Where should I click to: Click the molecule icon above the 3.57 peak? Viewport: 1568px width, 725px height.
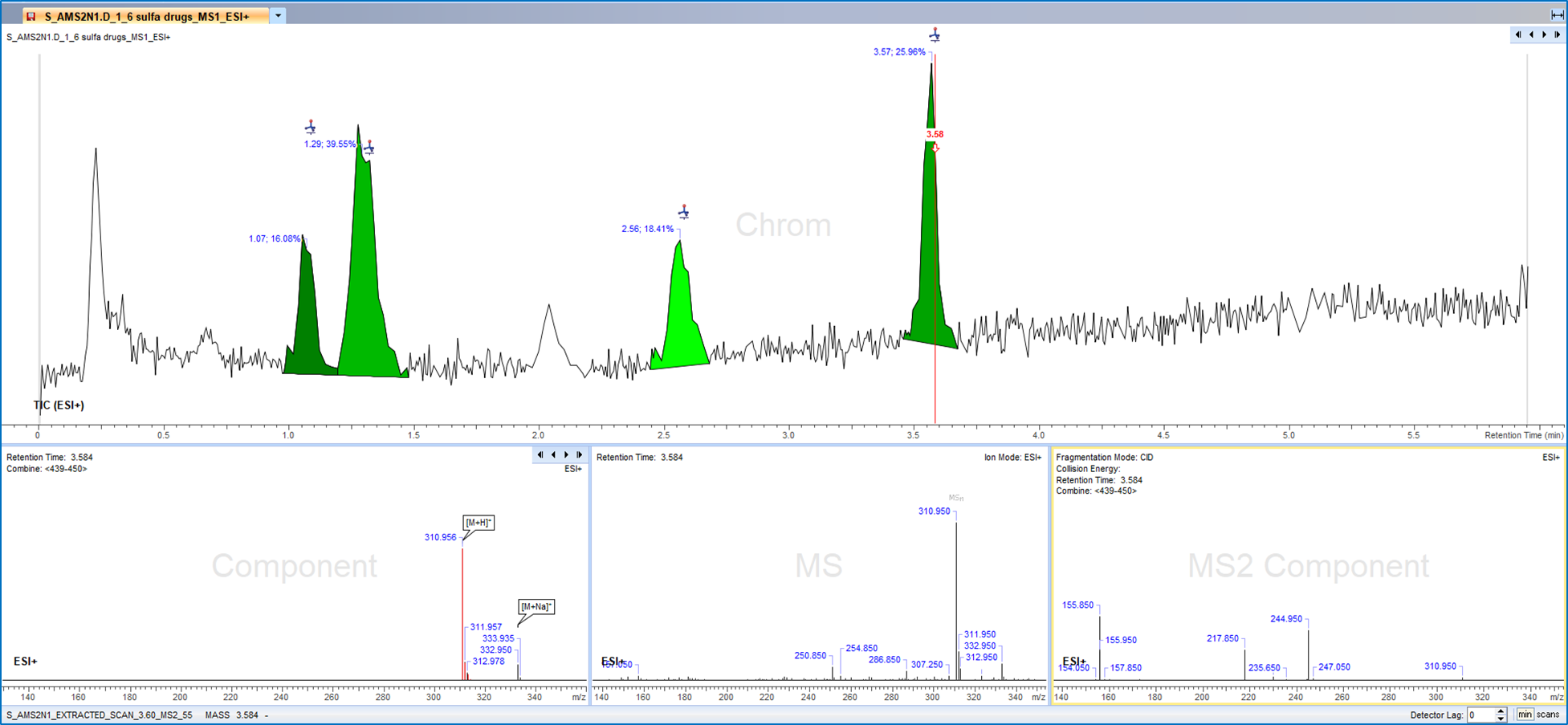pos(935,35)
